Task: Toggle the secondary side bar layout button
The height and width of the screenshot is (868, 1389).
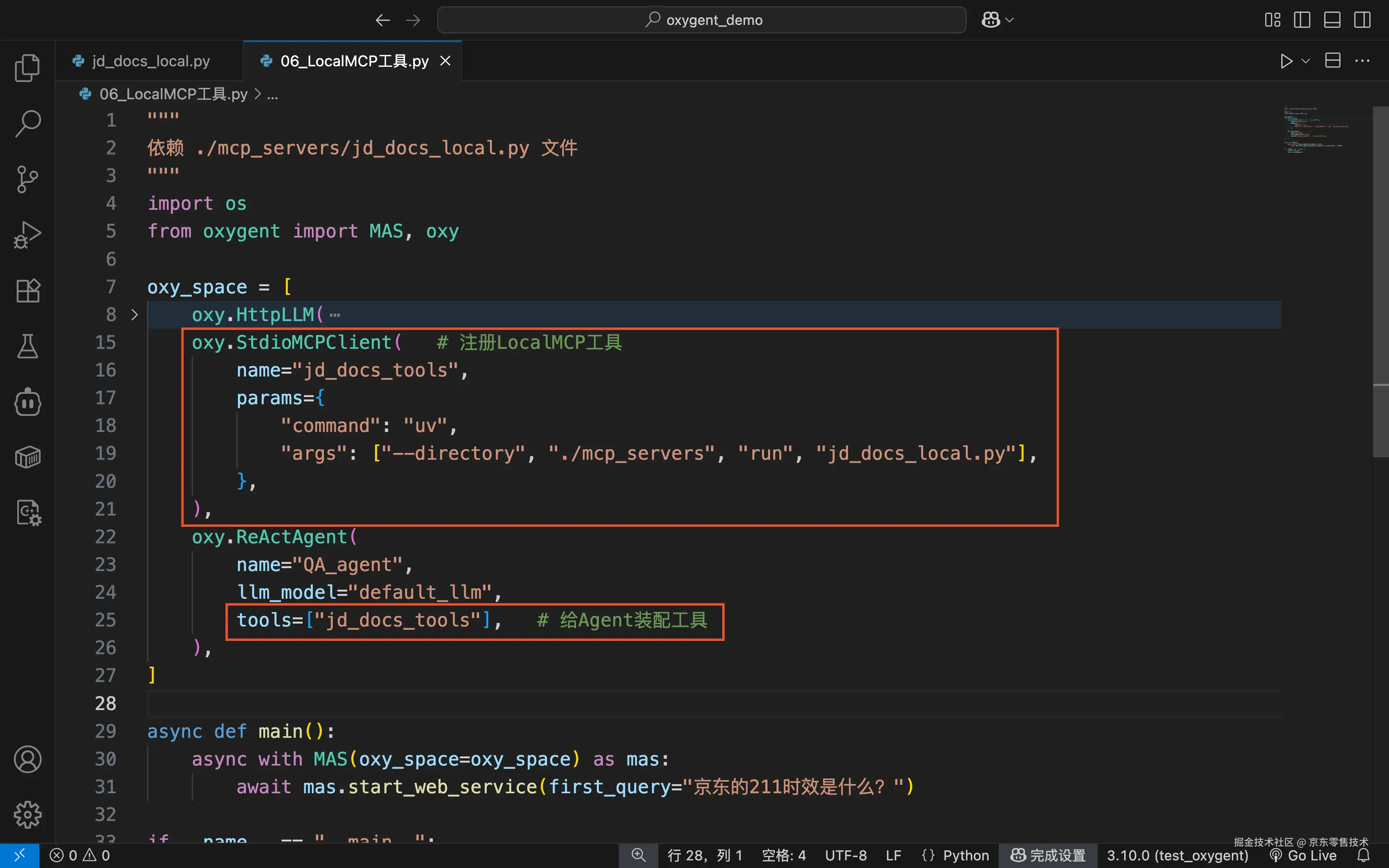Action: [1362, 20]
